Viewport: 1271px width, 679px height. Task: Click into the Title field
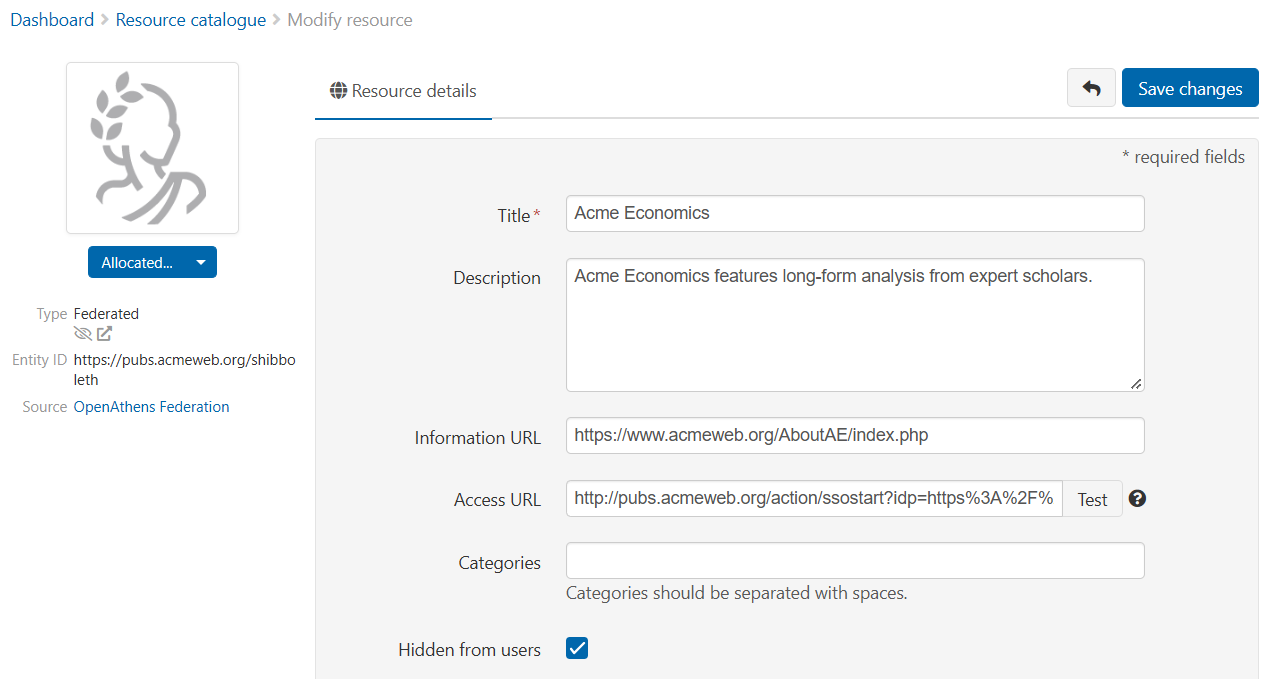click(x=855, y=213)
